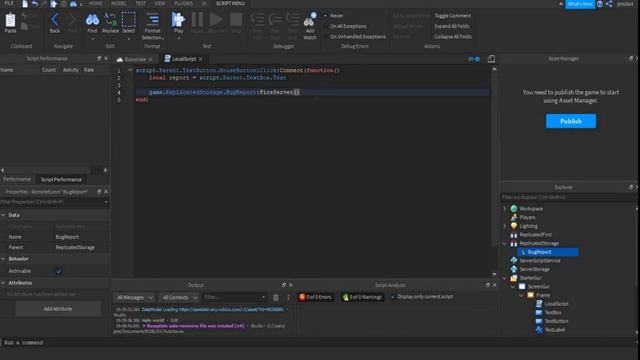The image size is (640, 360).
Task: Collapse the Attributes properties section
Action: [4, 283]
